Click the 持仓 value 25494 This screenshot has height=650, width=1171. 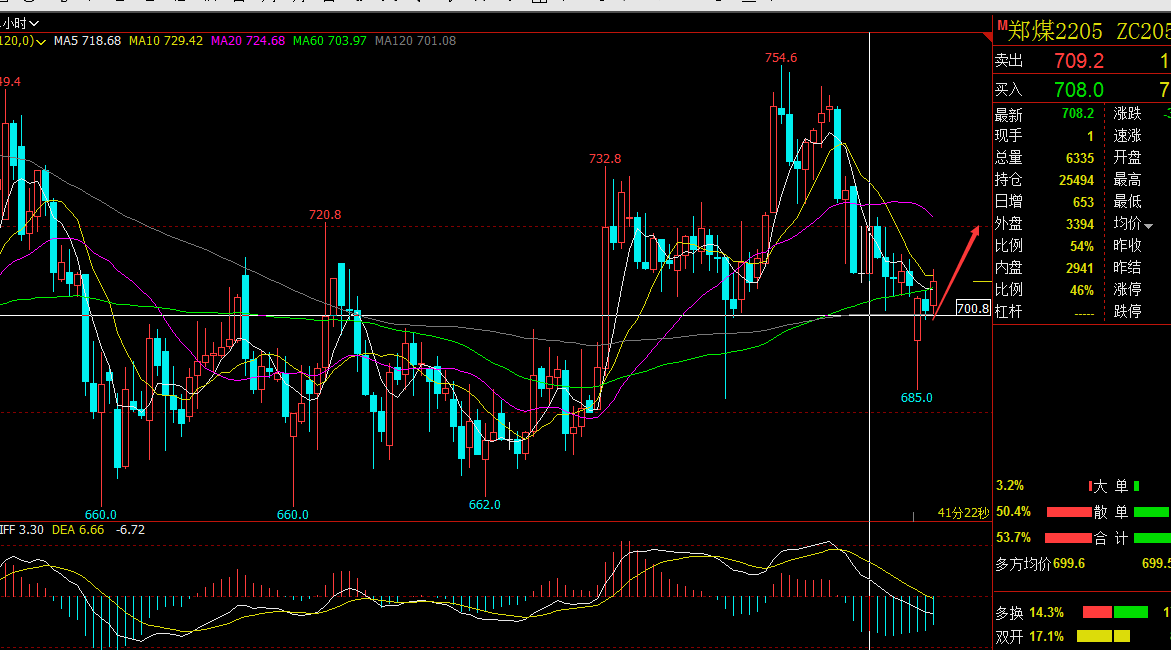(1076, 180)
